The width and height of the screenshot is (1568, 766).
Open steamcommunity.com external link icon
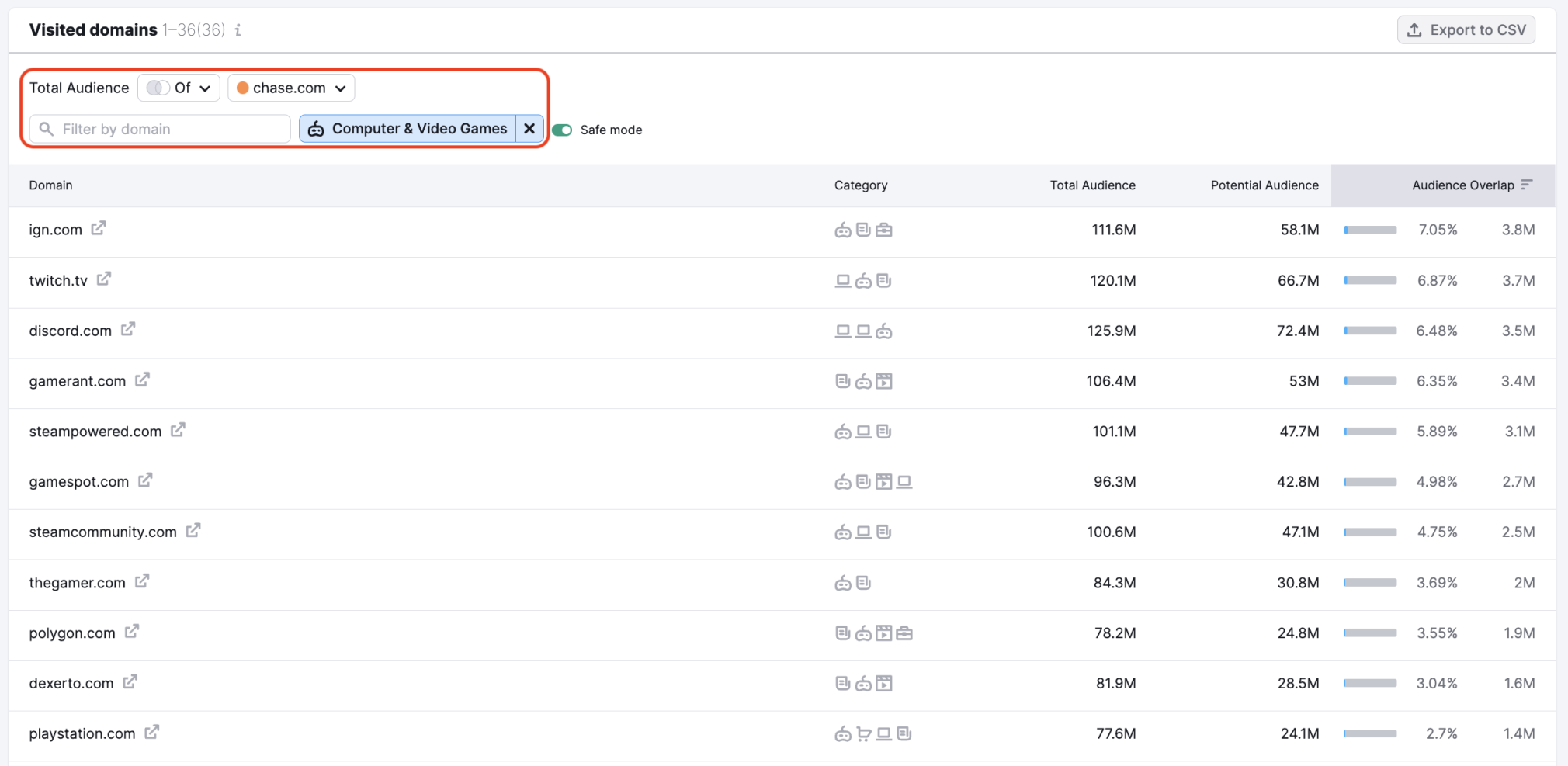(193, 530)
